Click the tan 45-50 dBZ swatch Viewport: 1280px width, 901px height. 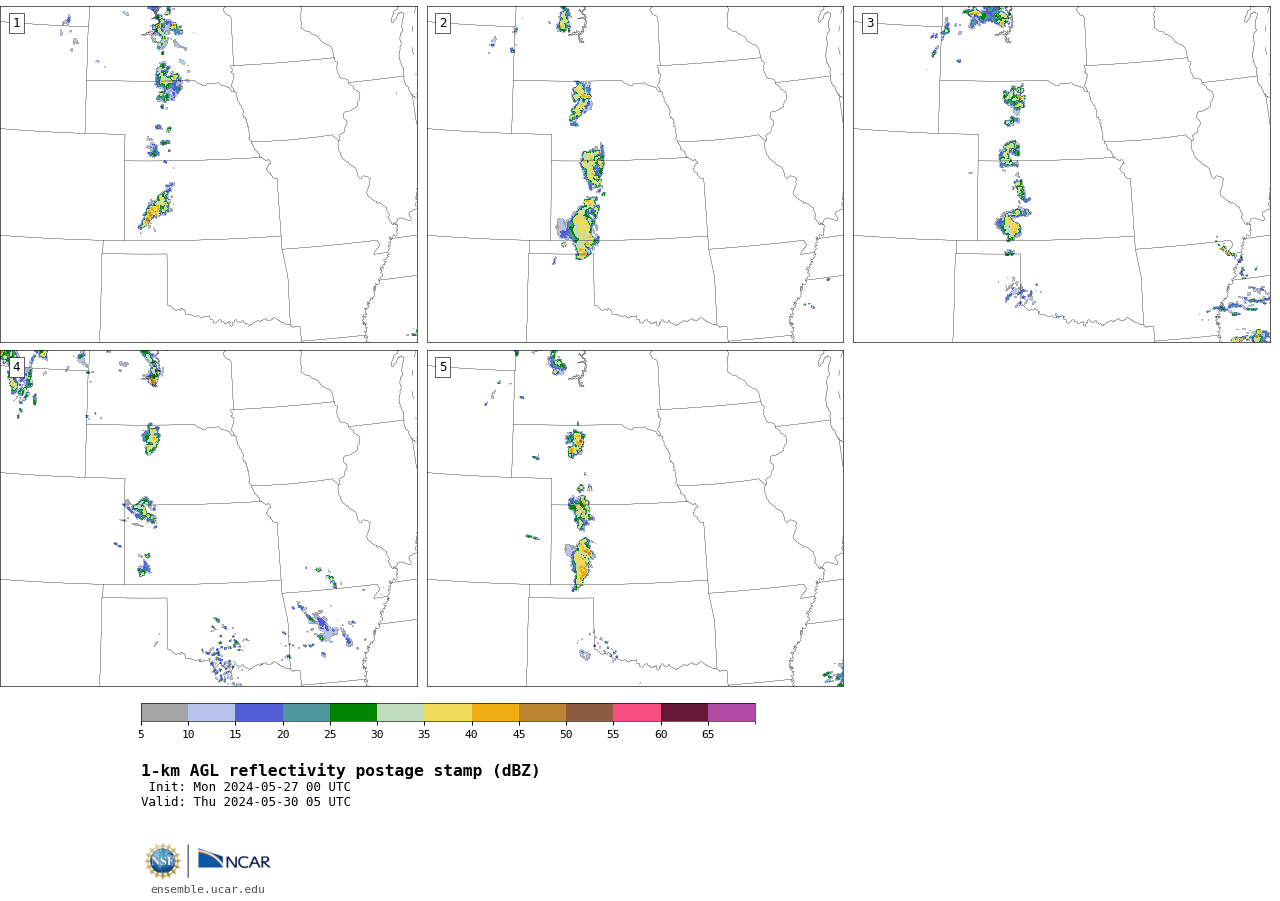point(542,712)
